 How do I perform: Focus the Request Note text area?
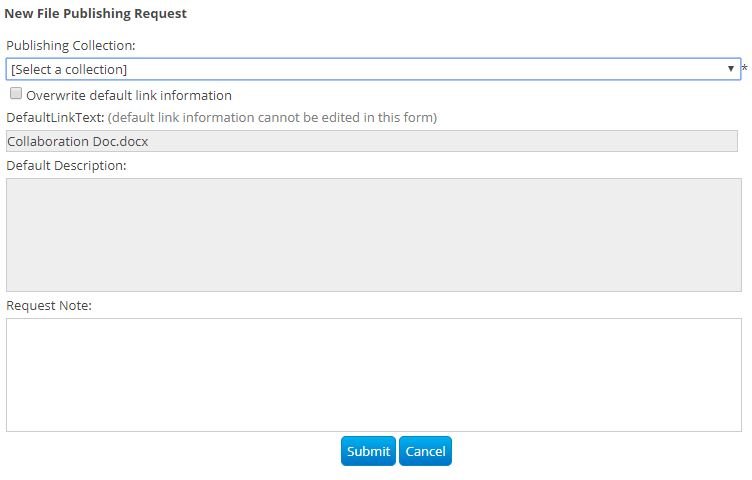pyautogui.click(x=372, y=374)
